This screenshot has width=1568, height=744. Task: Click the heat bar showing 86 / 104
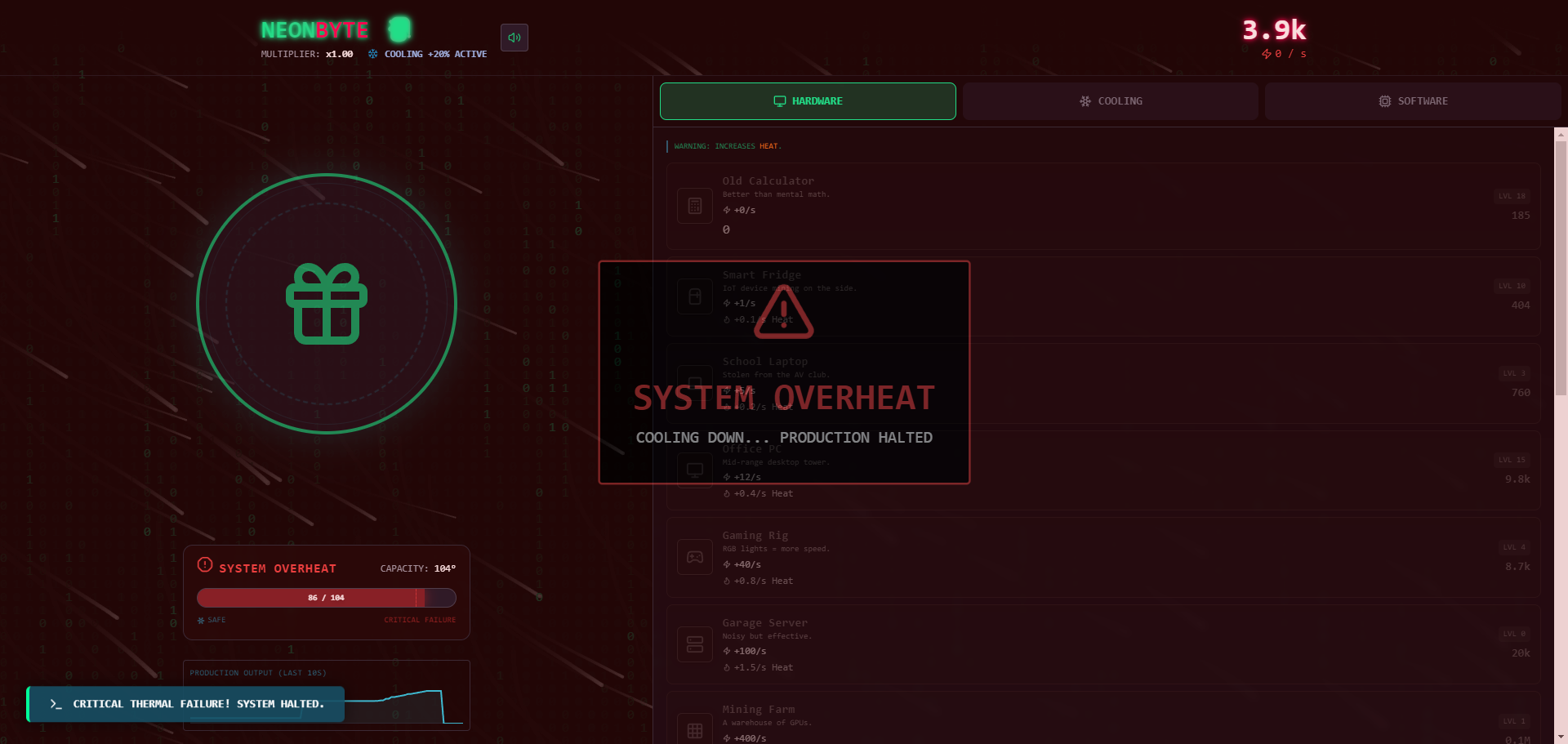[x=327, y=598]
